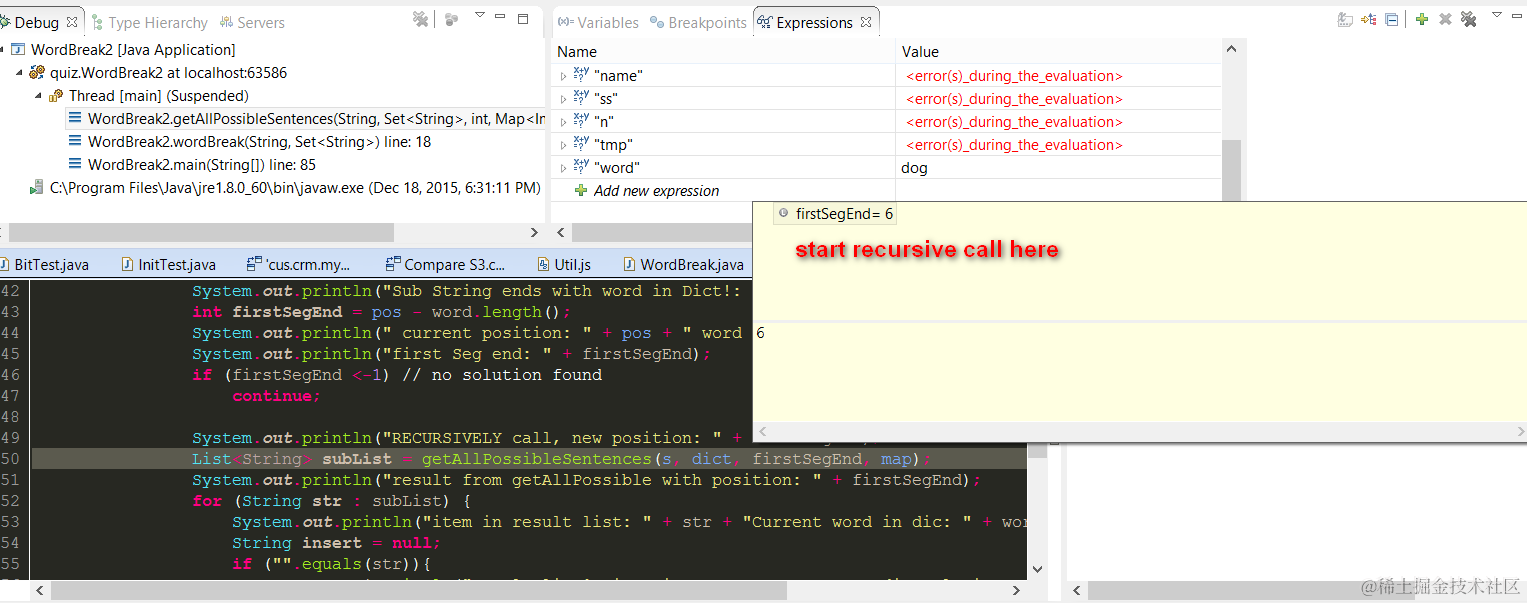Expand the "ss" expression row

point(563,99)
